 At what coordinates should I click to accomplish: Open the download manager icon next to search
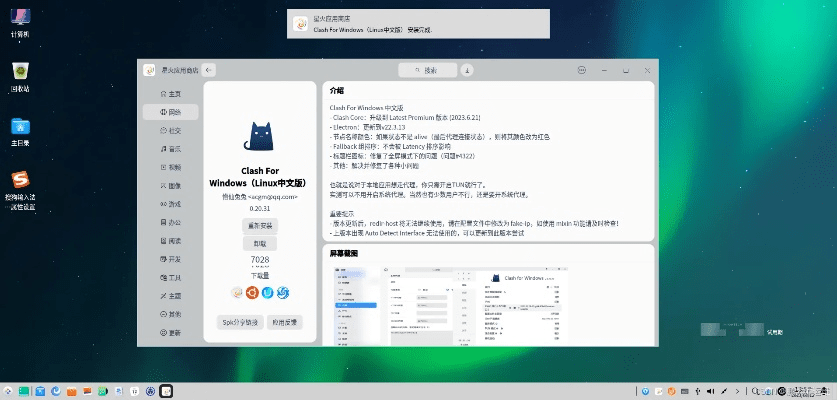tap(467, 70)
